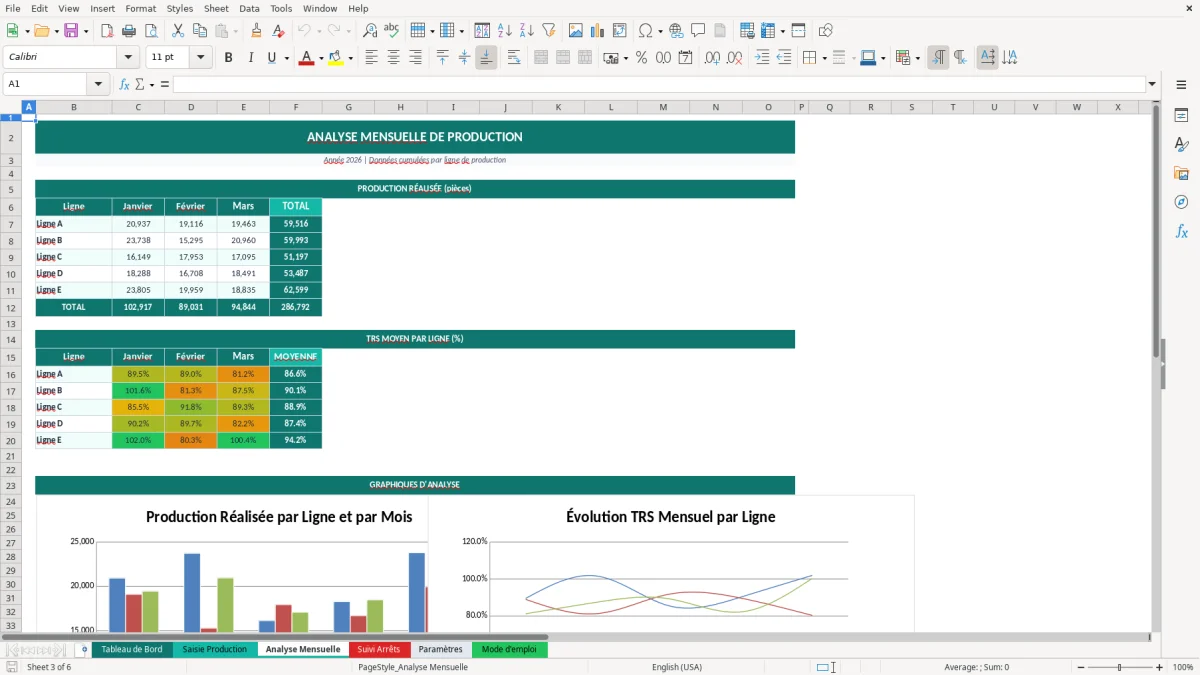Select column F header
1200x675 pixels.
click(296, 107)
